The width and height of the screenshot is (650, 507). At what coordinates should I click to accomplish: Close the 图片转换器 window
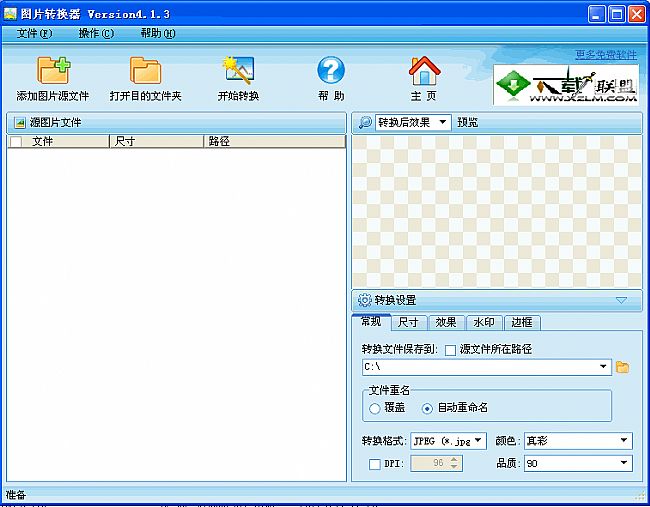click(x=637, y=15)
